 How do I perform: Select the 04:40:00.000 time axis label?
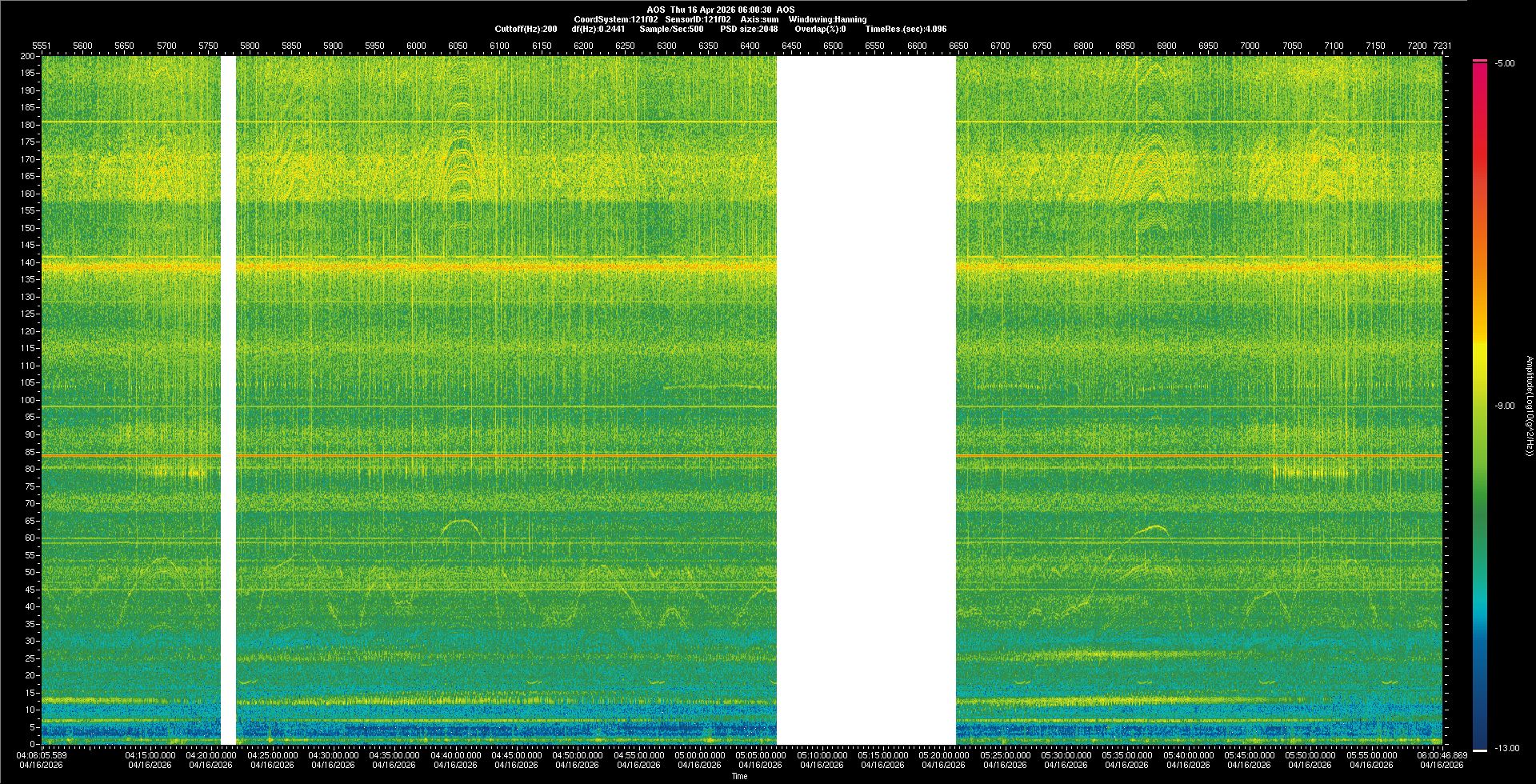(x=455, y=755)
